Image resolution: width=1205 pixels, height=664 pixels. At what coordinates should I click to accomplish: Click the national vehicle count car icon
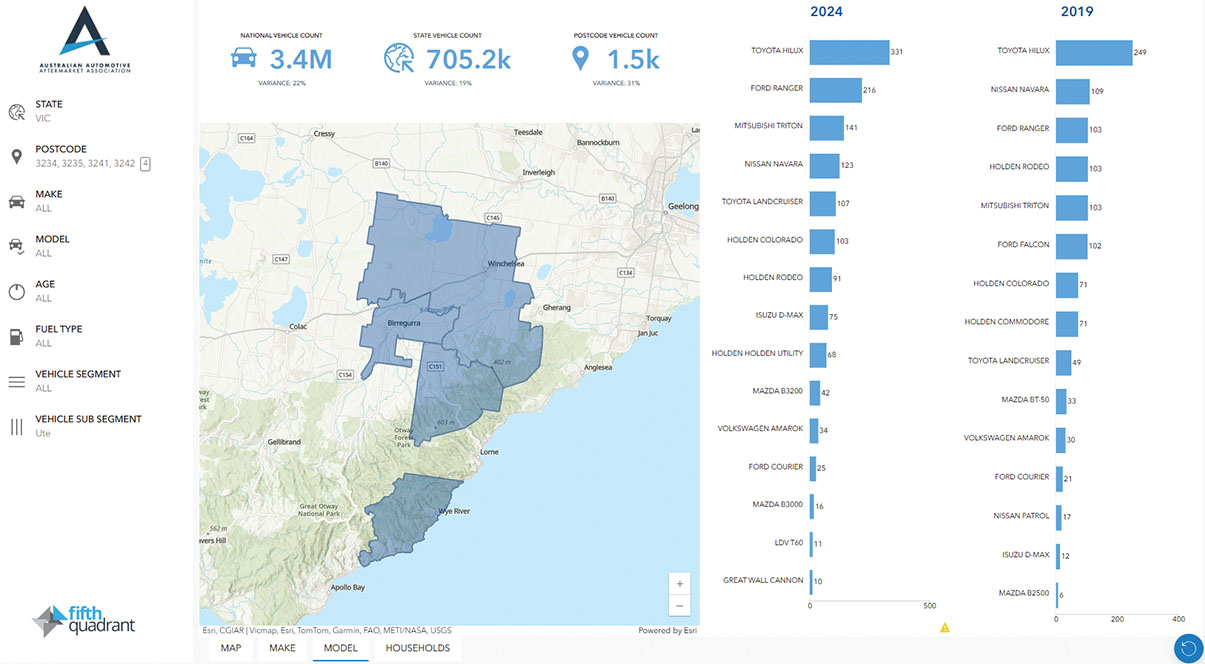[x=243, y=58]
